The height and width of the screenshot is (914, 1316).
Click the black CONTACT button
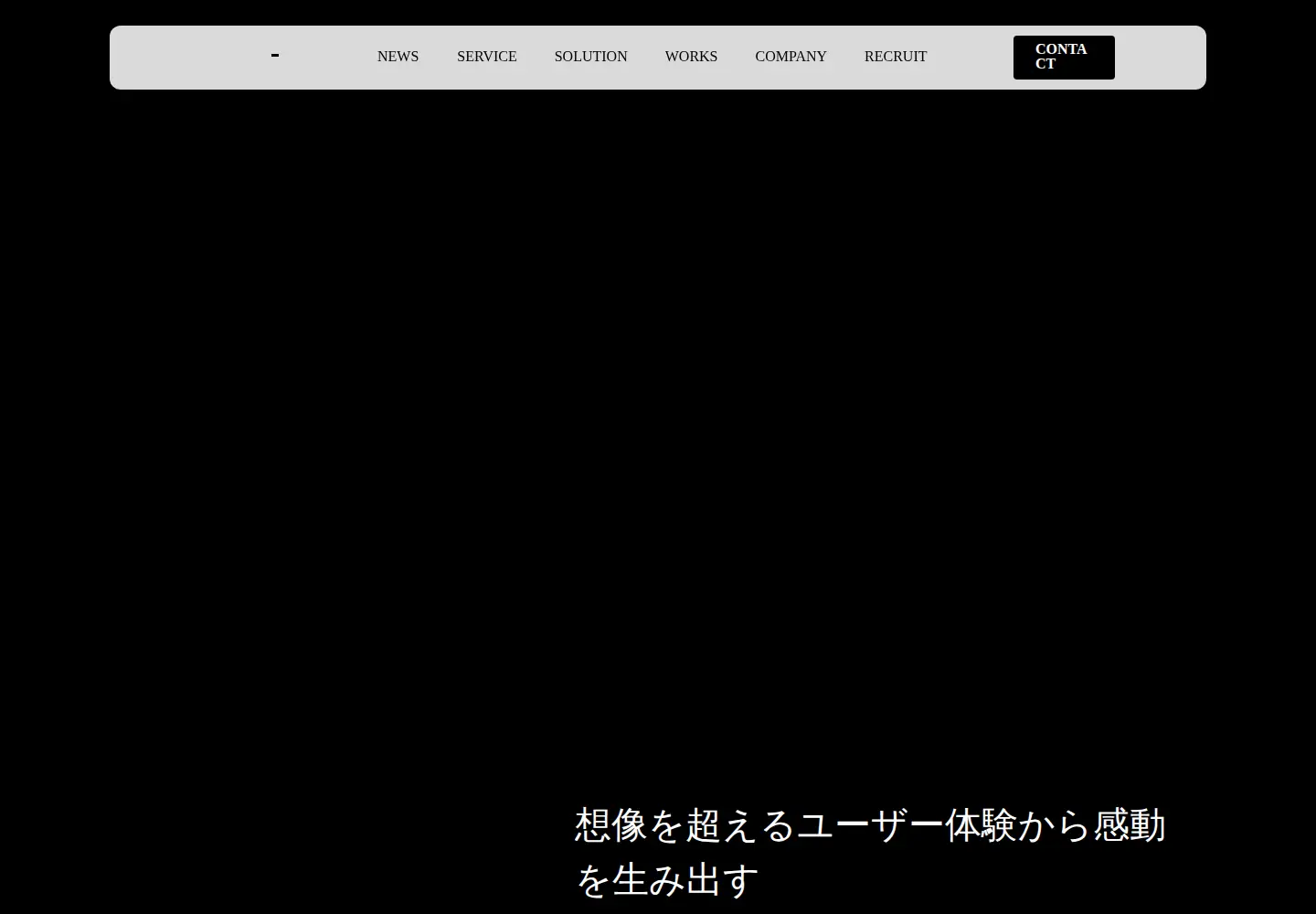pyautogui.click(x=1064, y=58)
